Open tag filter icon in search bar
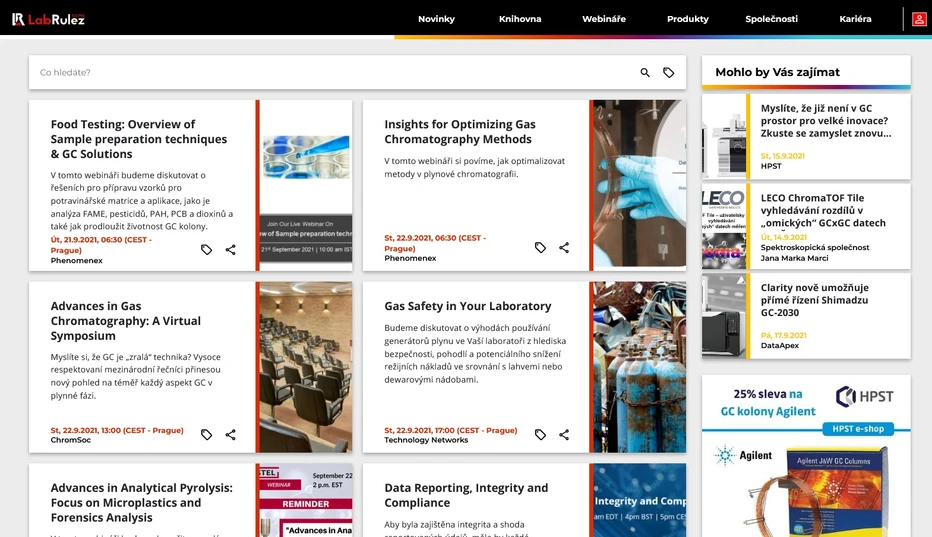 pyautogui.click(x=669, y=73)
